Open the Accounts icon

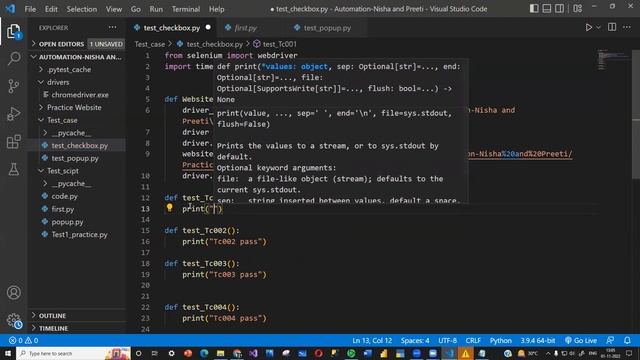point(13,293)
